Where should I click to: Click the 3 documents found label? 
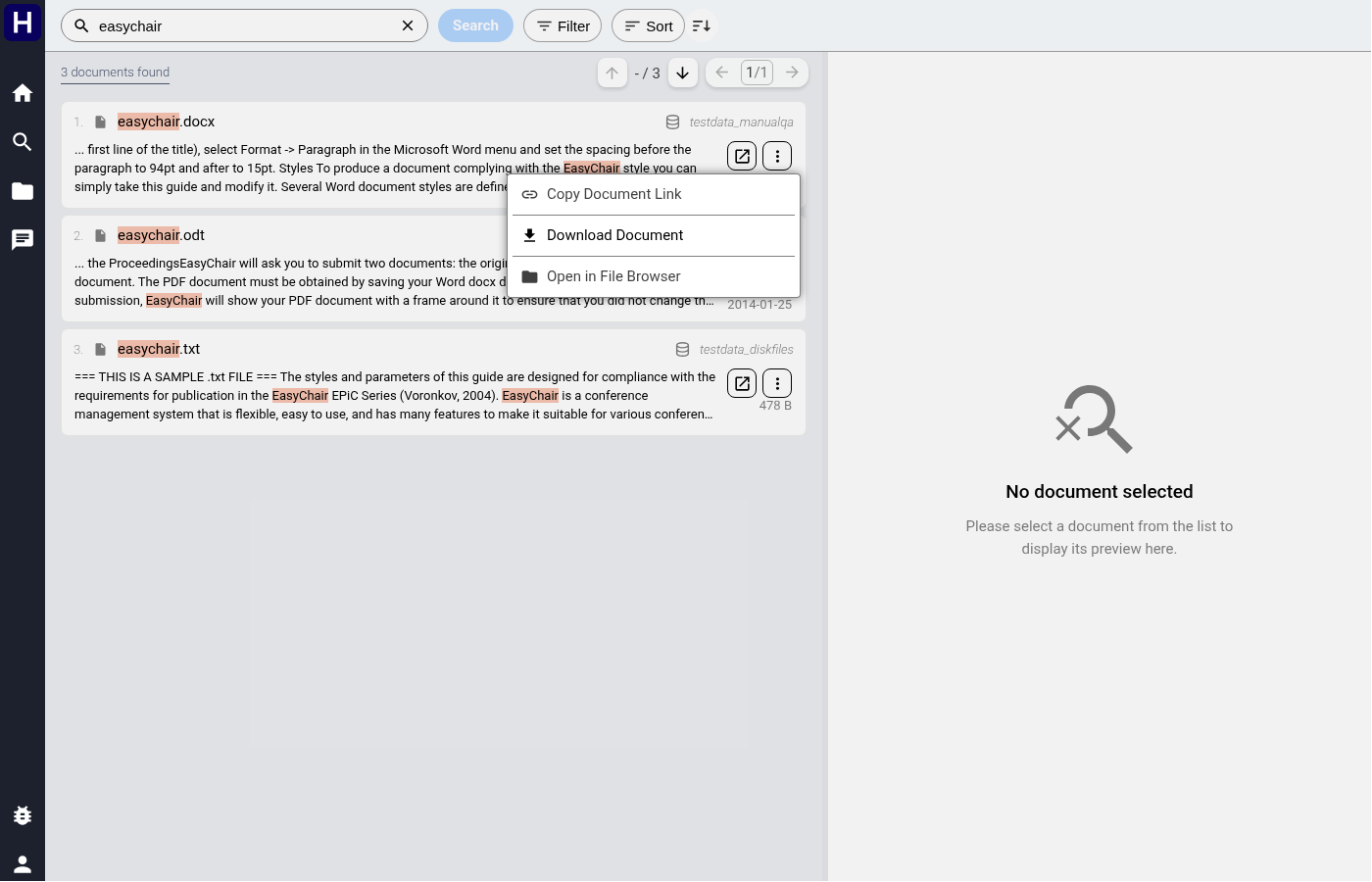115,73
